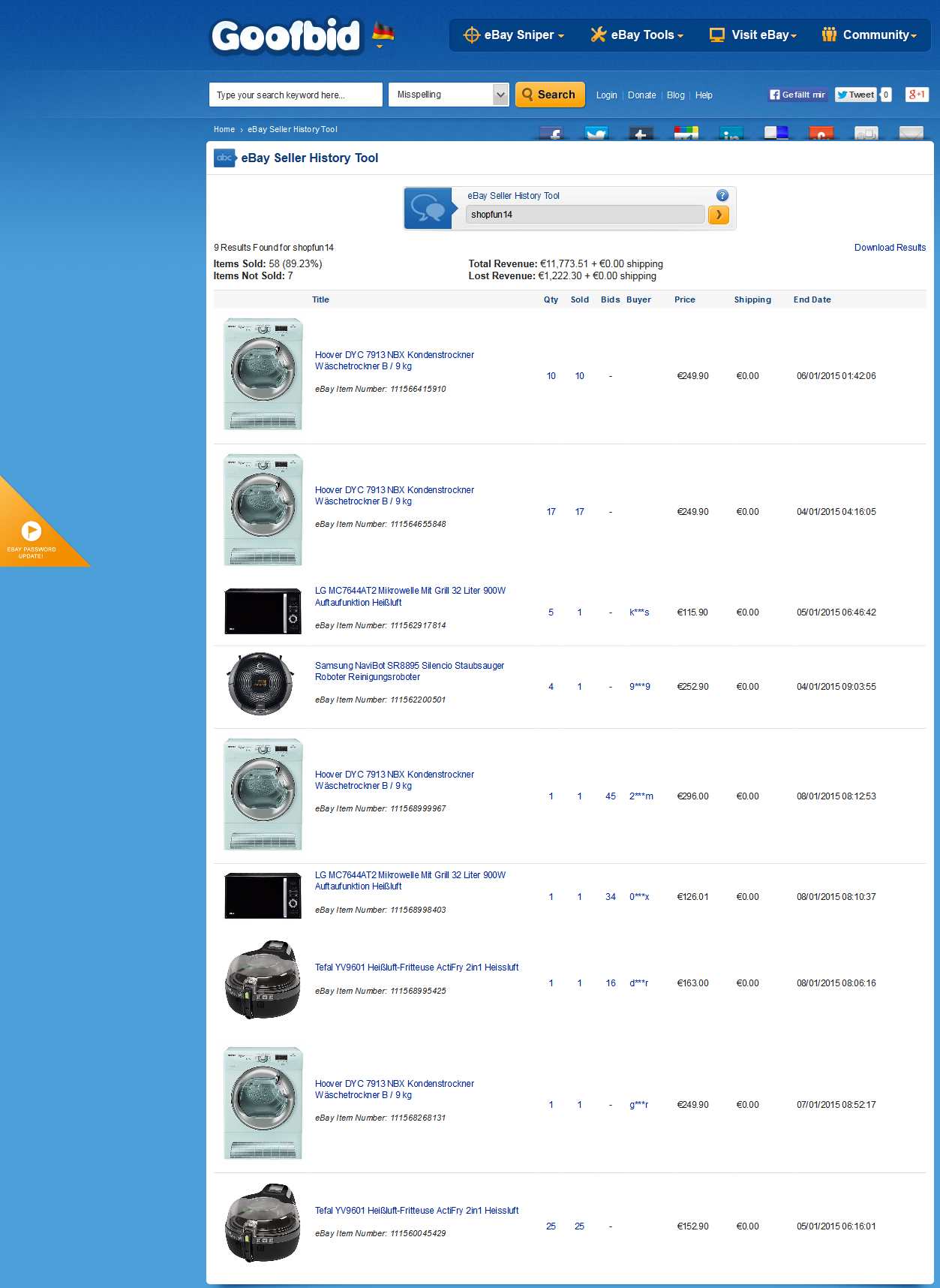Open the eBay Sniper menu

coord(514,35)
